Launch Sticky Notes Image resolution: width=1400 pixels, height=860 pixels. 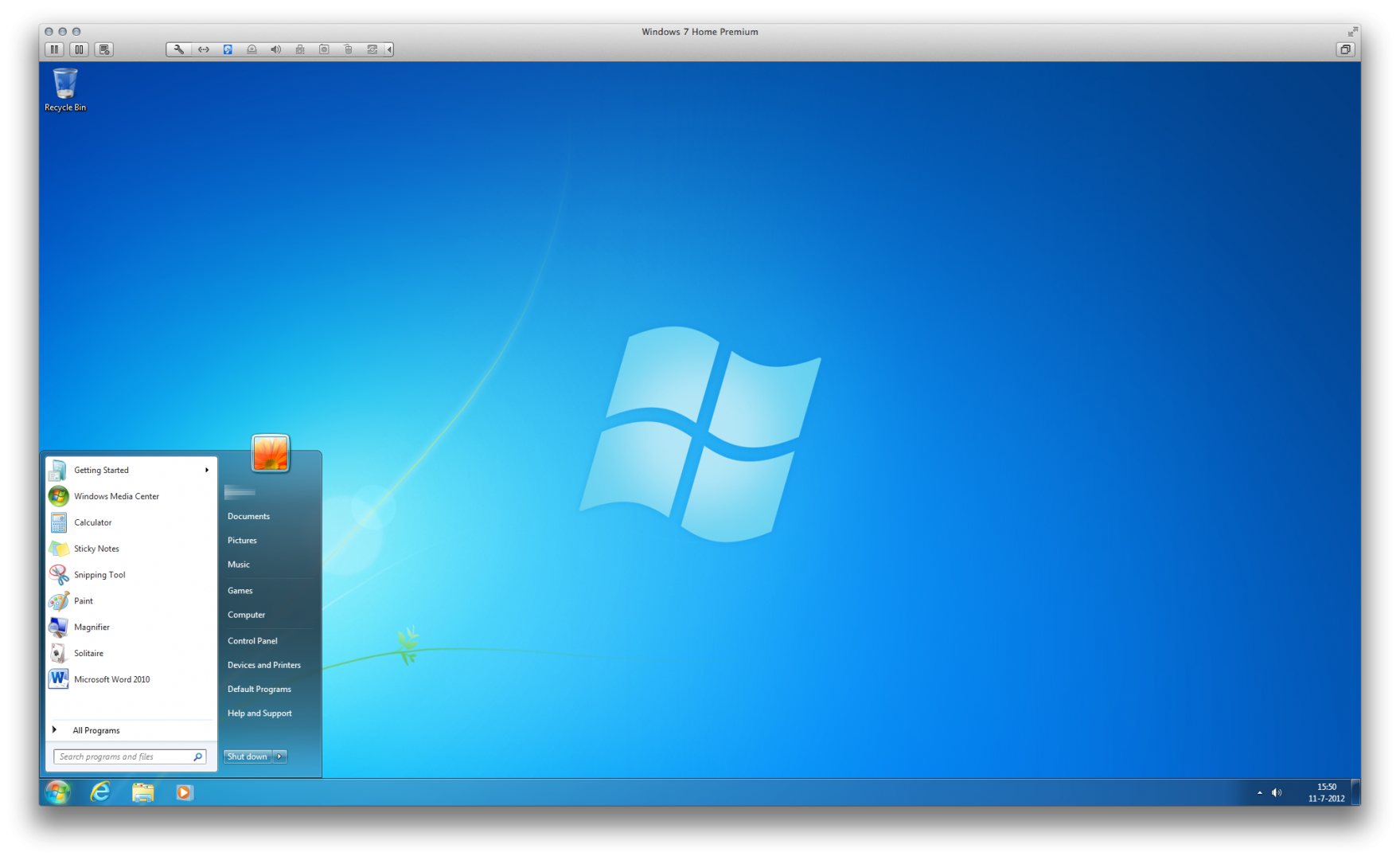[x=97, y=549]
